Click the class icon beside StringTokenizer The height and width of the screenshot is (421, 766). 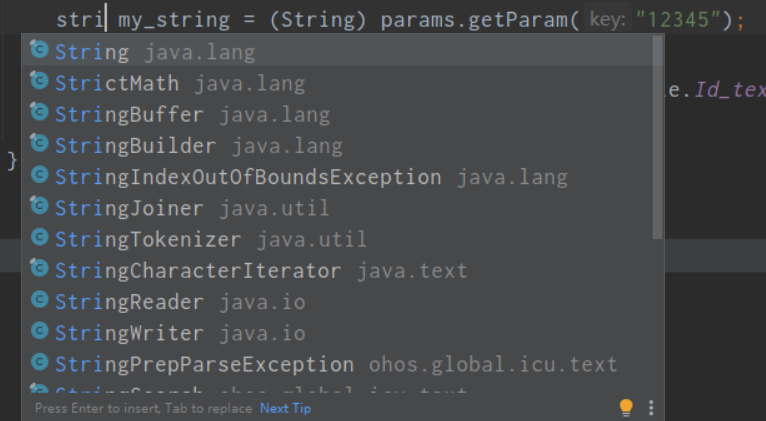point(40,238)
